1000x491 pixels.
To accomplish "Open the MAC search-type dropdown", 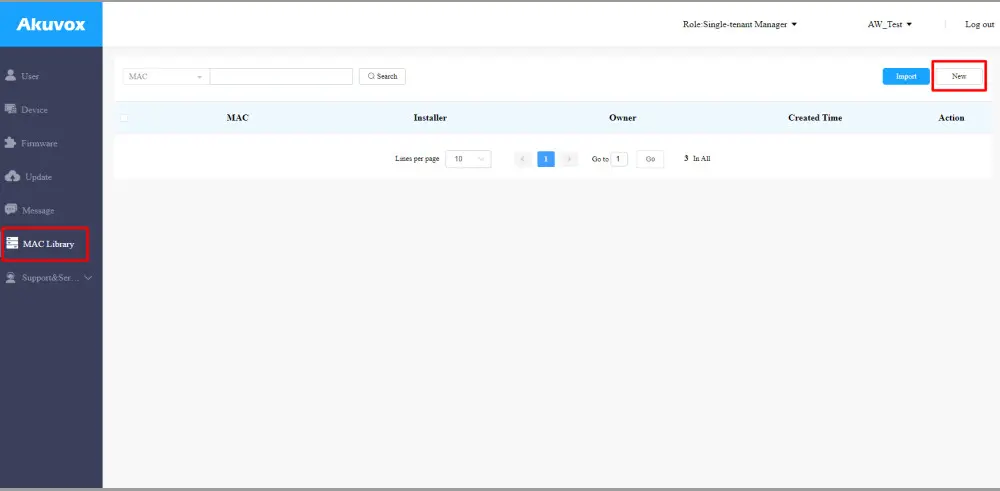I will click(166, 77).
